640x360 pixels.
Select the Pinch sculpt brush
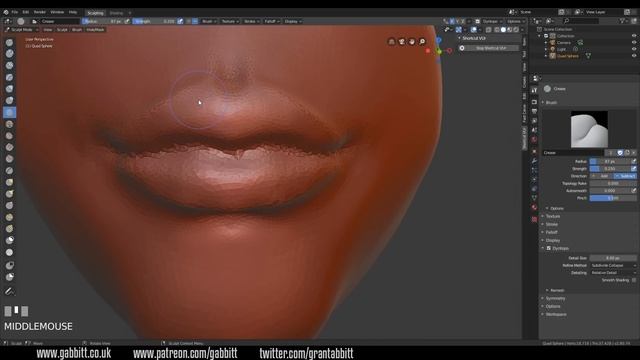[9, 171]
